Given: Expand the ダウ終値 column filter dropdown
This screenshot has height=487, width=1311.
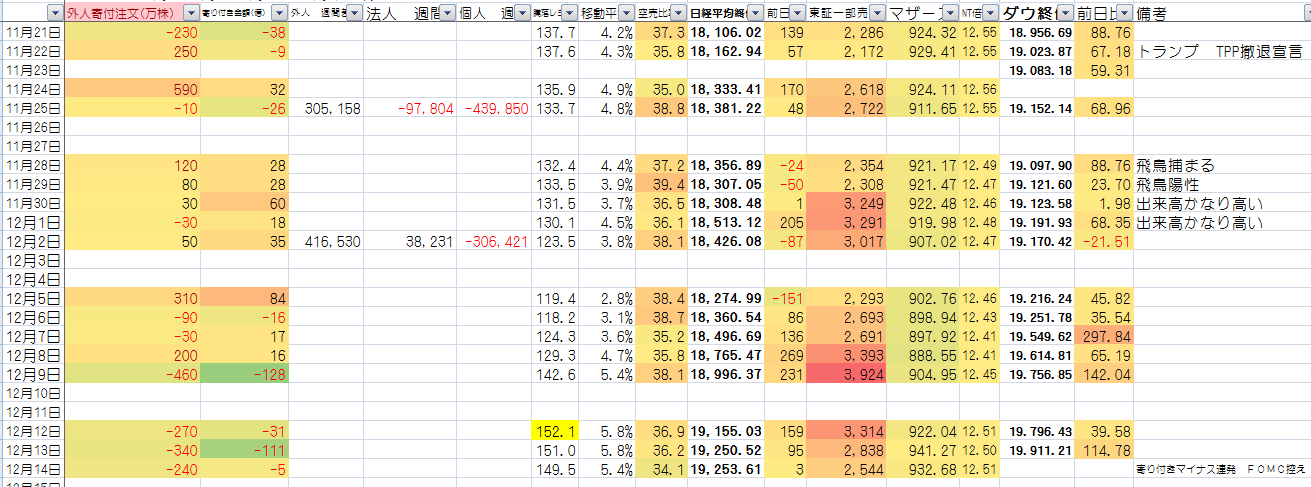Looking at the screenshot, I should (x=1065, y=14).
